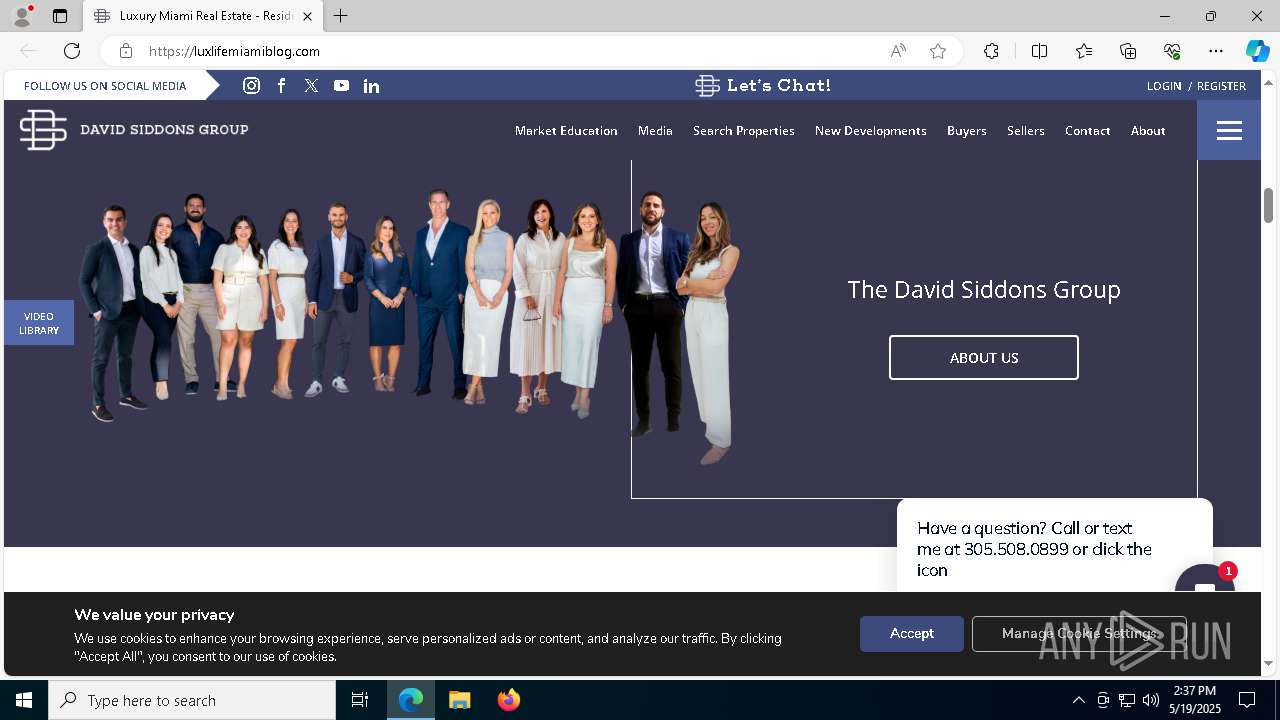Open the tab actions menu icon

(x=60, y=16)
